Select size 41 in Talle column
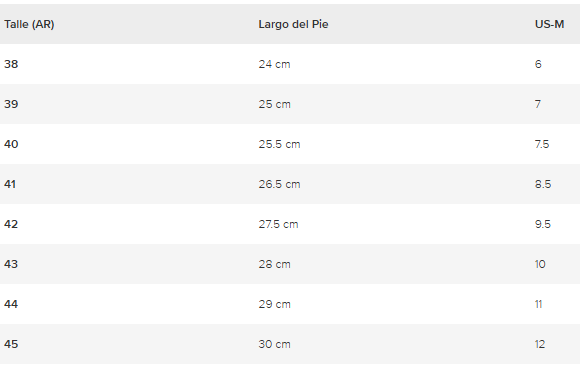This screenshot has height=366, width=580. [10, 184]
